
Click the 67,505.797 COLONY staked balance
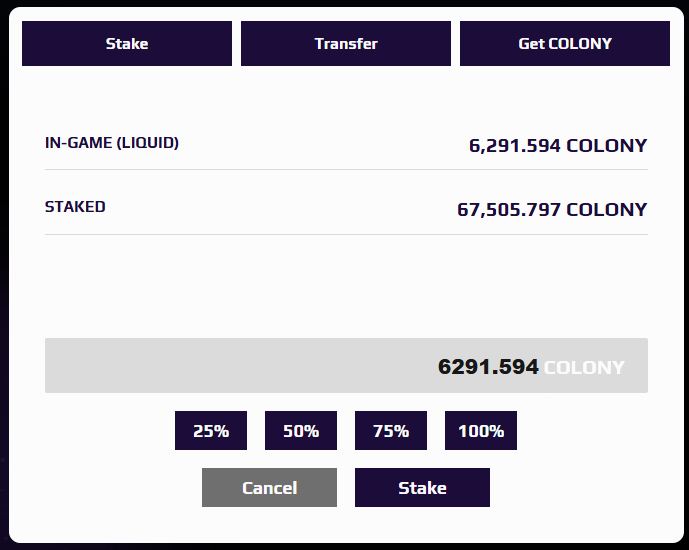tap(552, 210)
